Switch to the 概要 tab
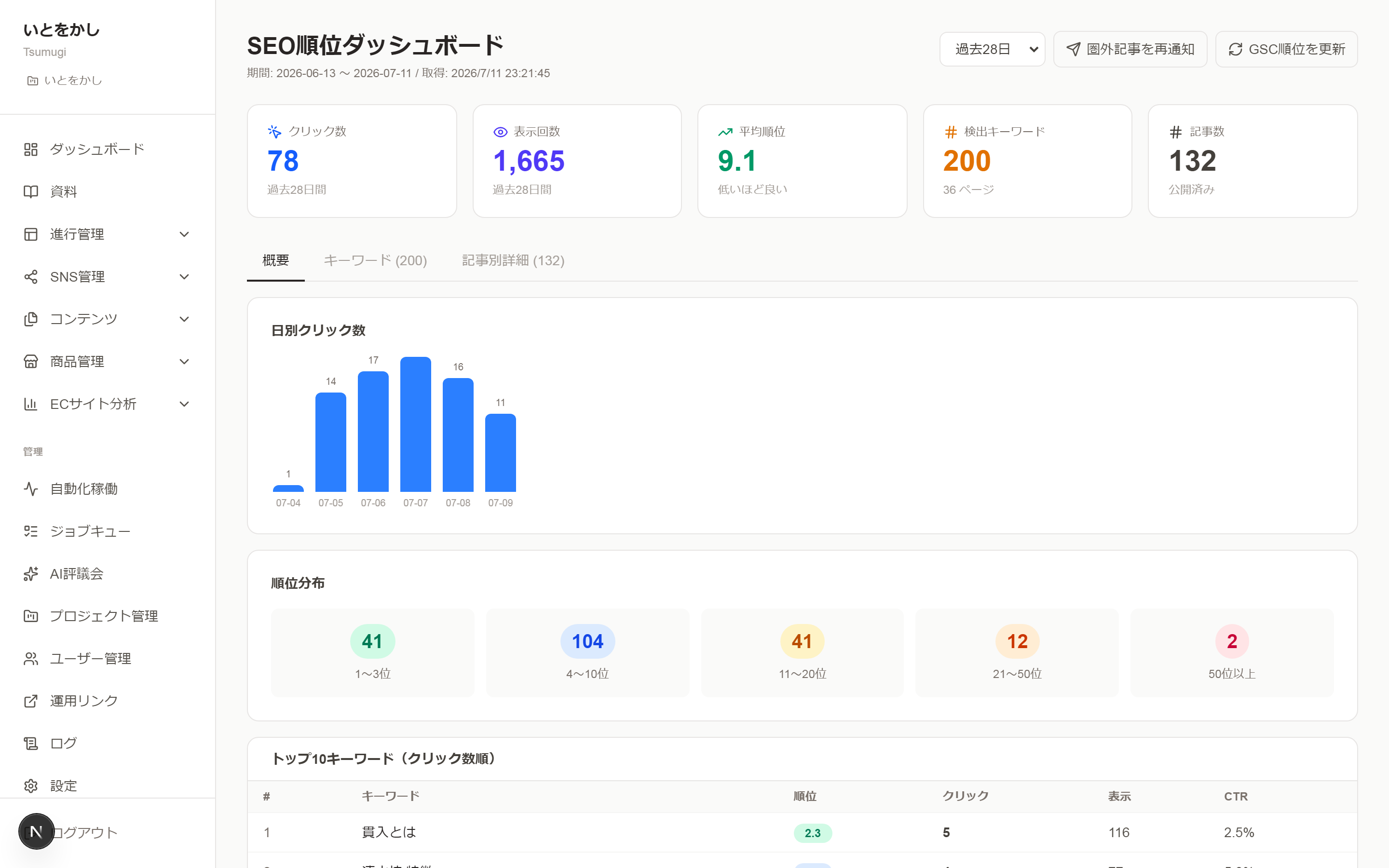The image size is (1389, 868). click(275, 260)
